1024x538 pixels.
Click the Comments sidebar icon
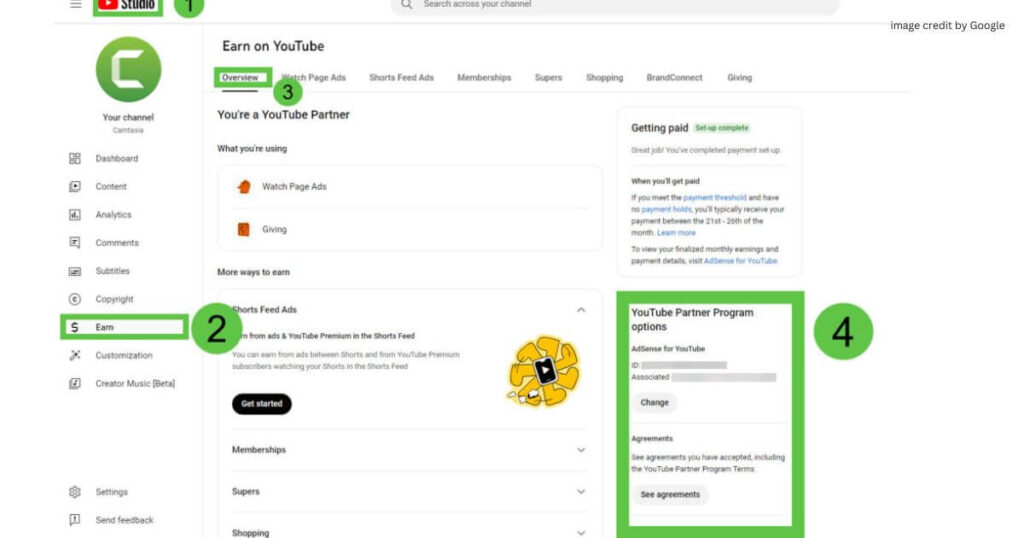tap(75, 243)
